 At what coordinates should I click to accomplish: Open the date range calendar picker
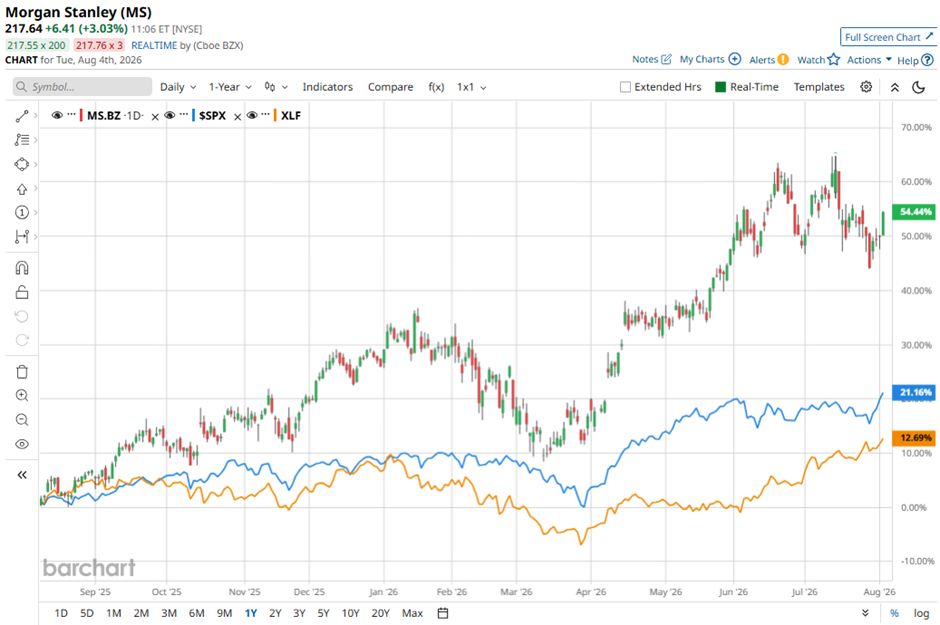[x=442, y=613]
